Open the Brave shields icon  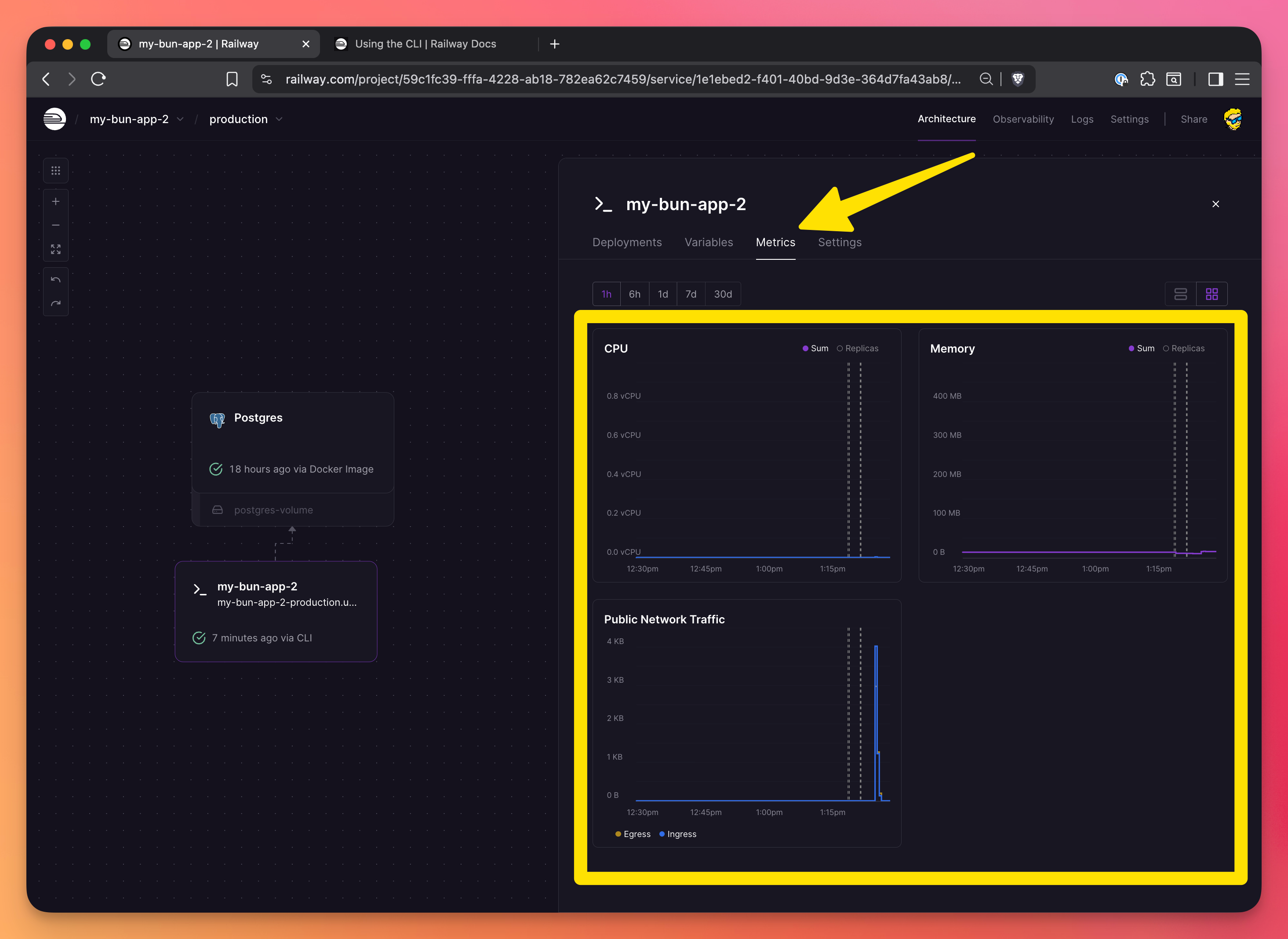(x=1018, y=79)
